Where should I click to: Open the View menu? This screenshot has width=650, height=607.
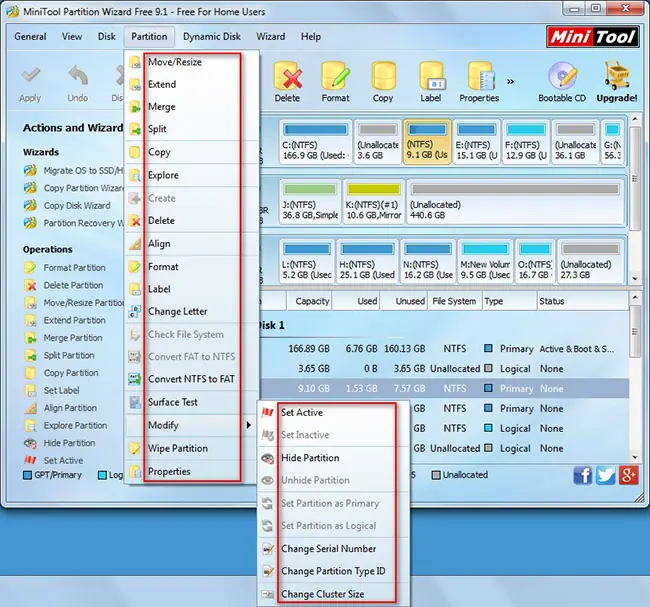pos(72,36)
